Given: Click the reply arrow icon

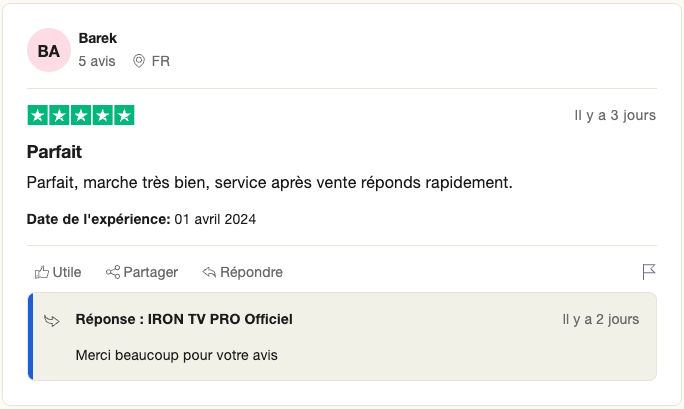Looking at the screenshot, I should coord(209,272).
